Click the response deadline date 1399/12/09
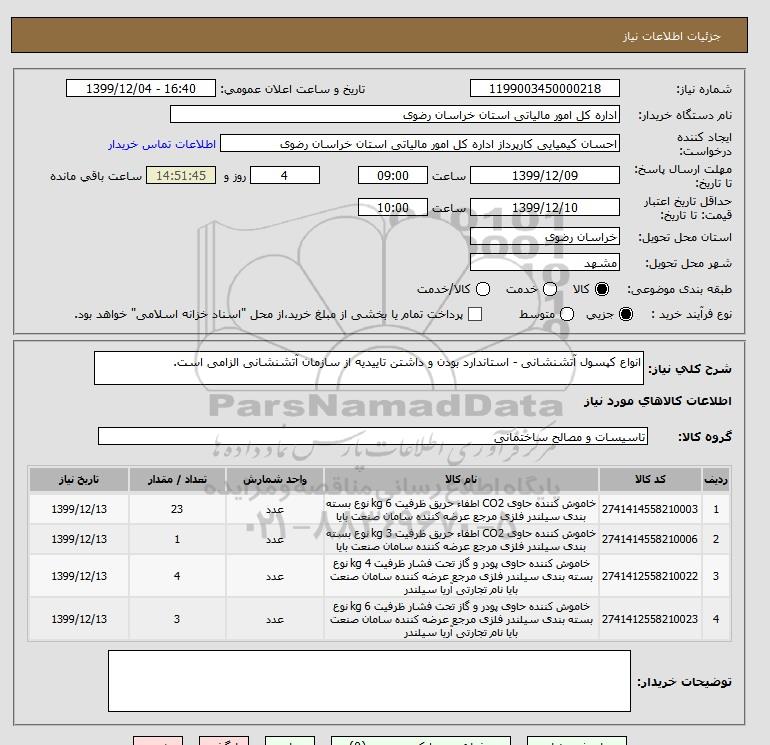Screen dimensions: 770x745 pos(545,175)
